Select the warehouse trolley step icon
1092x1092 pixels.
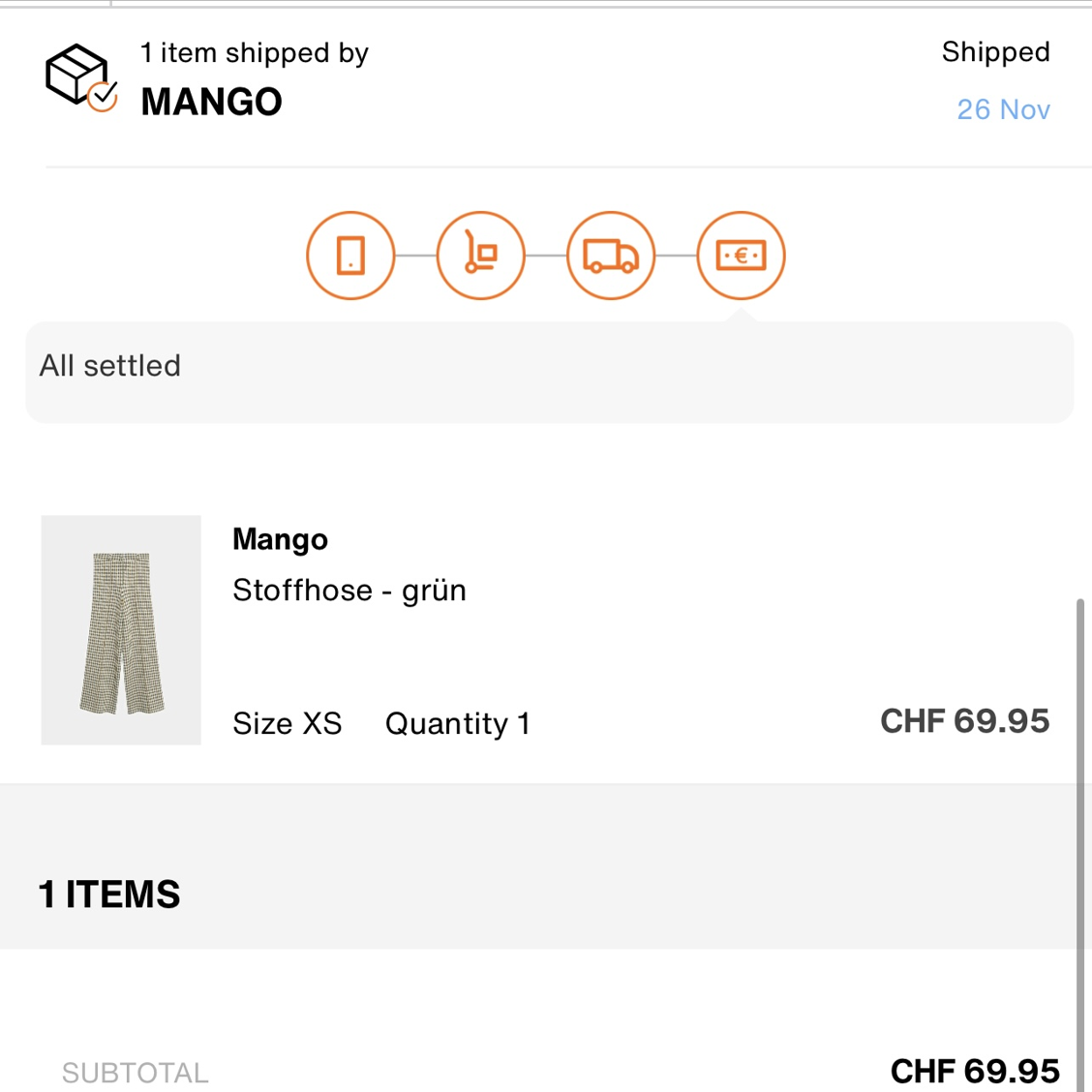480,256
